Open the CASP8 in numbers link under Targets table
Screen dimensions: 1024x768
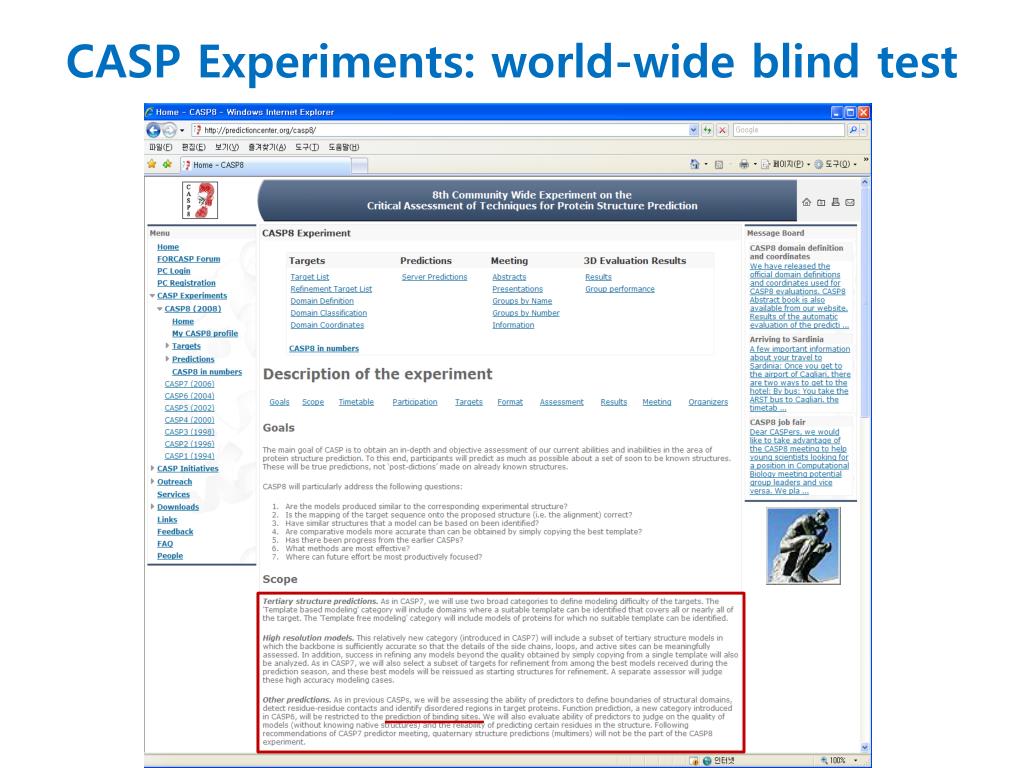pos(324,348)
